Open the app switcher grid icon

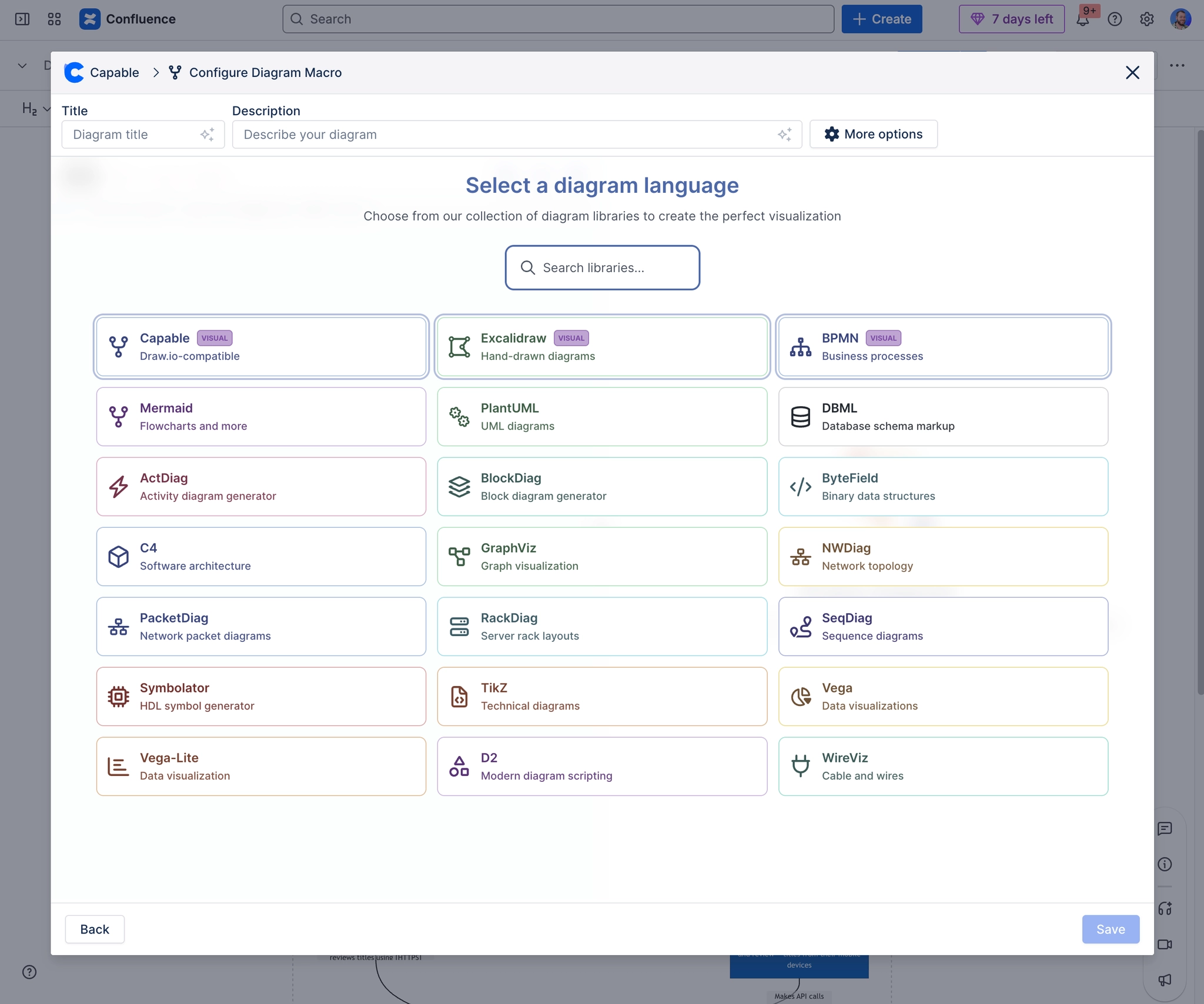pos(54,19)
